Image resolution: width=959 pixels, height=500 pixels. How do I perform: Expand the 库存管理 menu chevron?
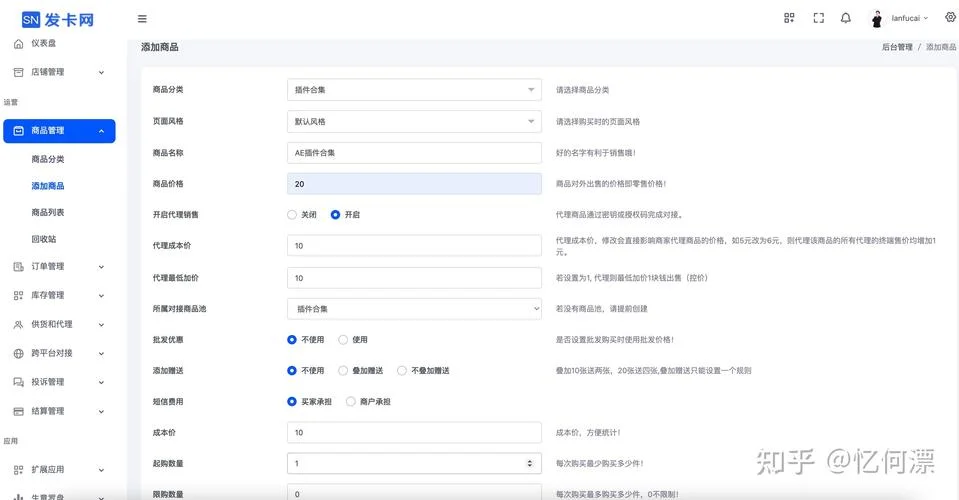(x=102, y=296)
